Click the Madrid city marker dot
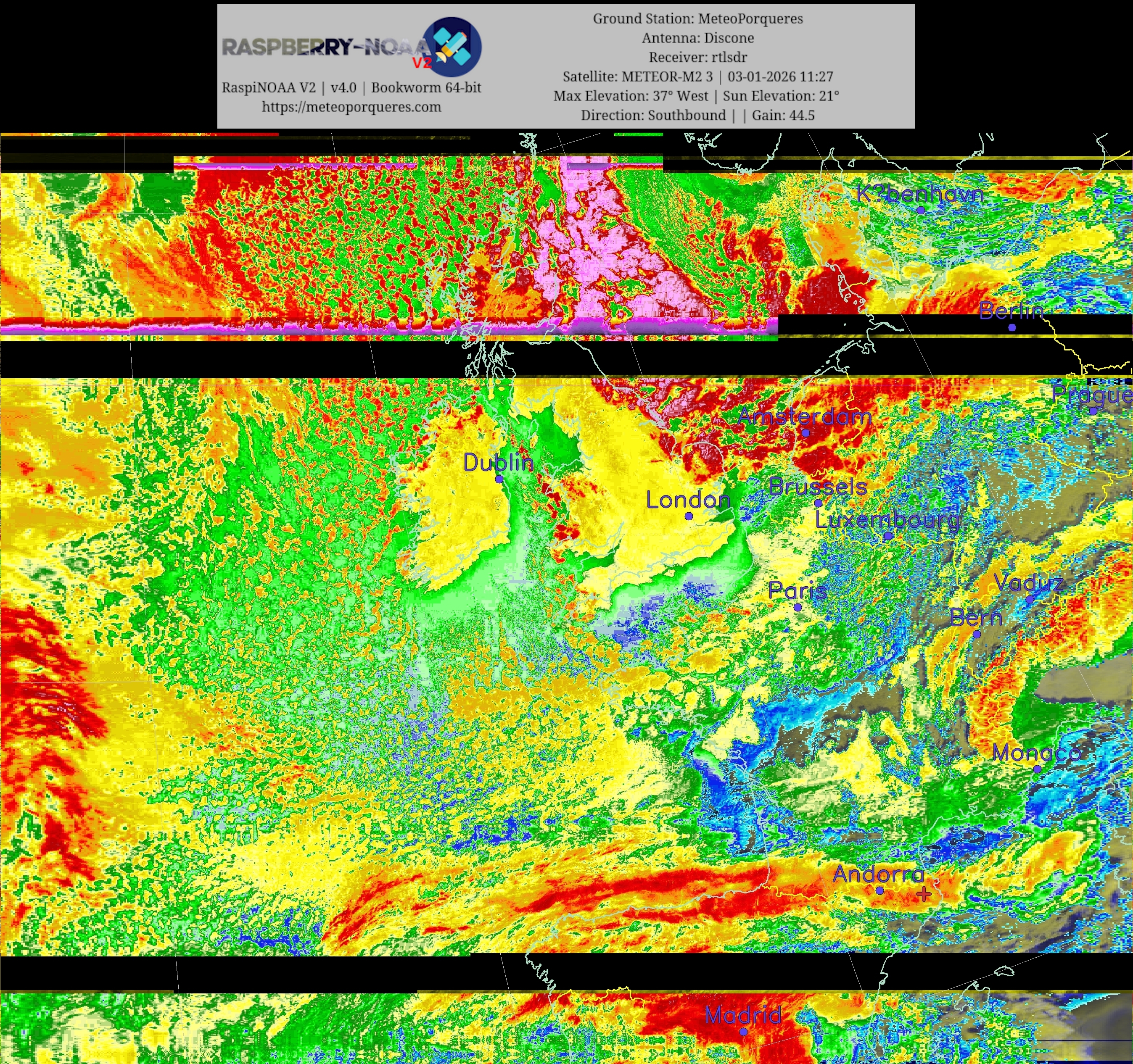 tap(743, 1032)
